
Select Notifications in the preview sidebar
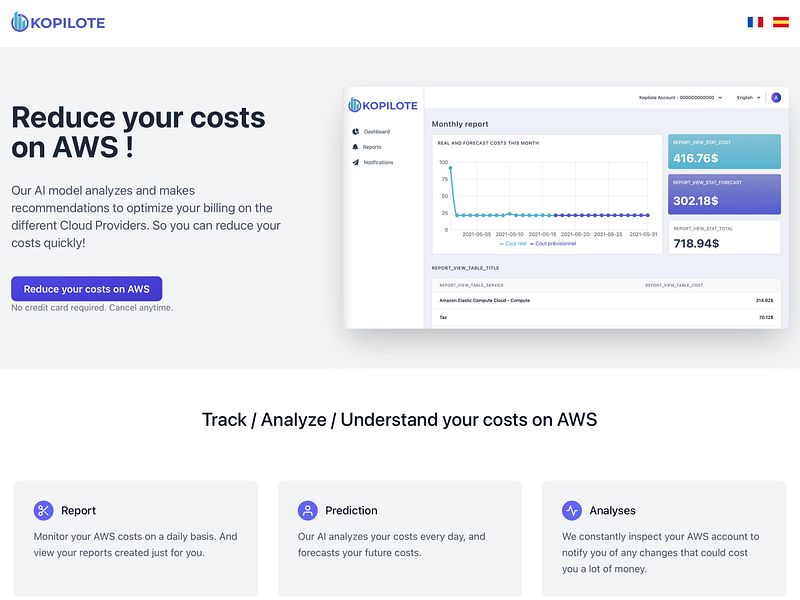[372, 162]
